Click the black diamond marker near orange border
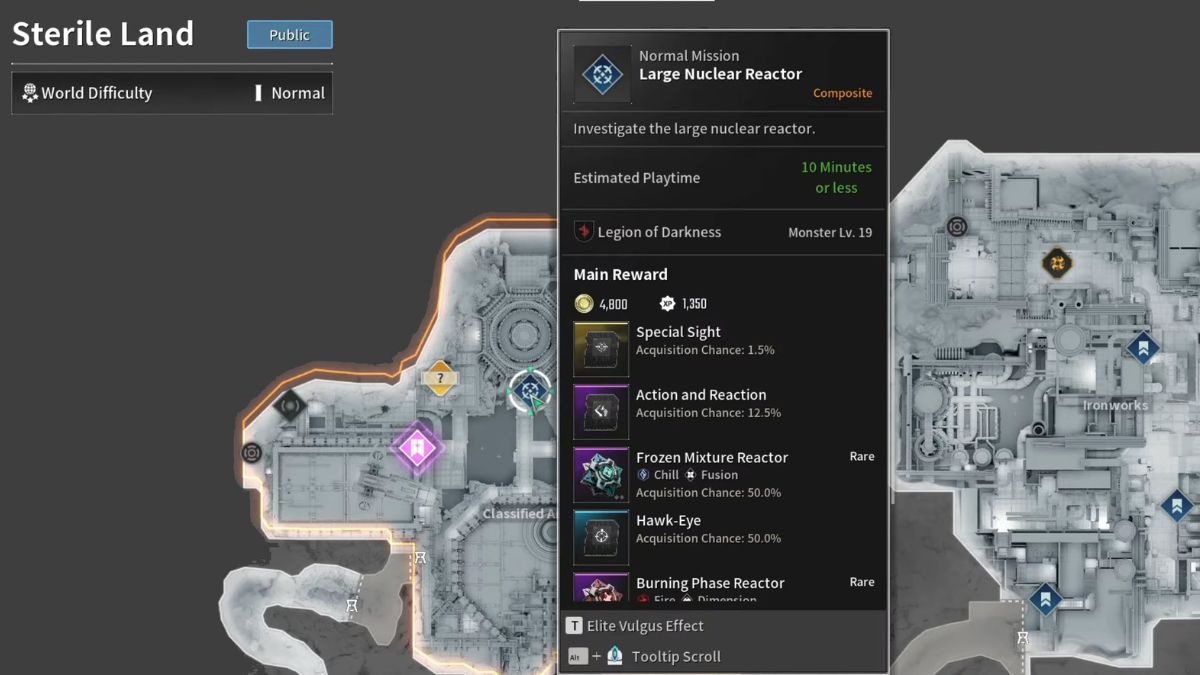 (290, 405)
